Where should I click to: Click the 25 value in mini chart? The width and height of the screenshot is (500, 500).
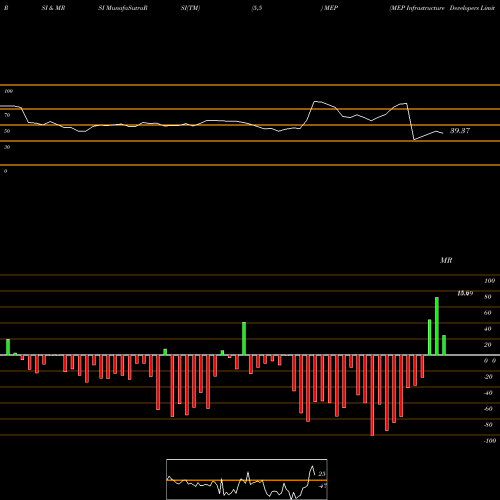tap(322, 474)
